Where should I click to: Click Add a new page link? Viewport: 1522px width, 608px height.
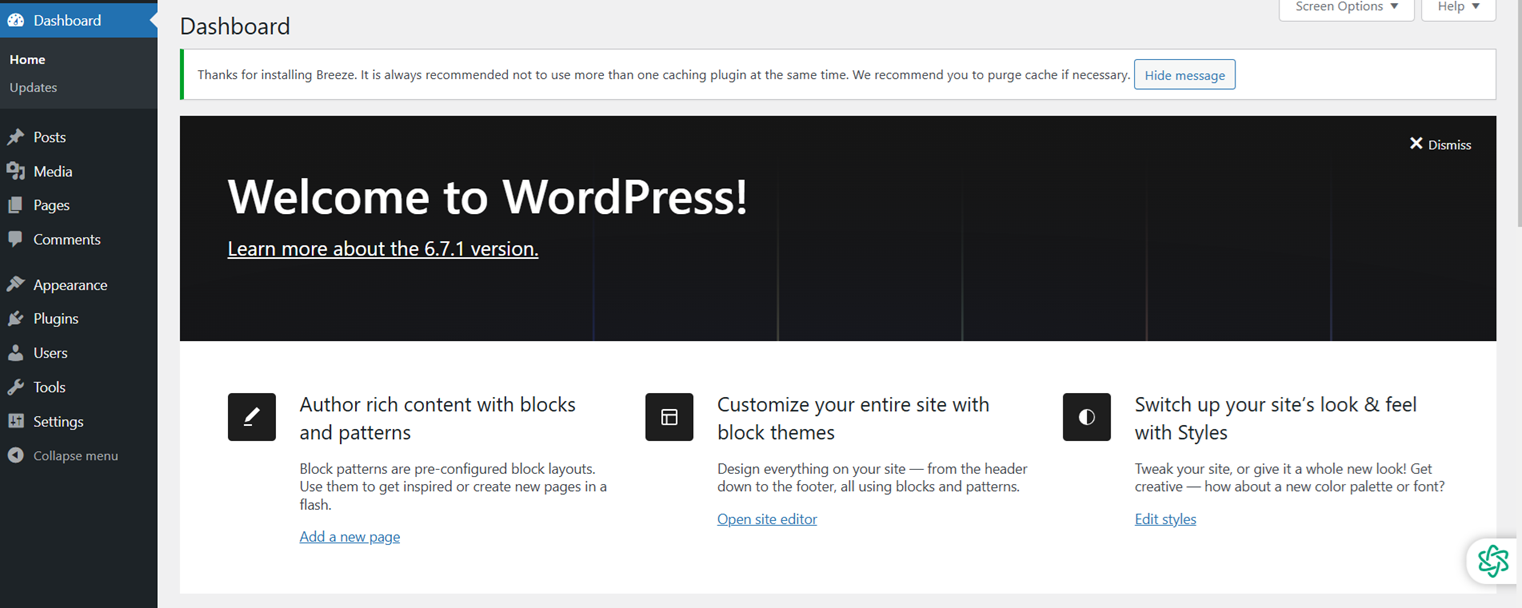click(x=350, y=537)
